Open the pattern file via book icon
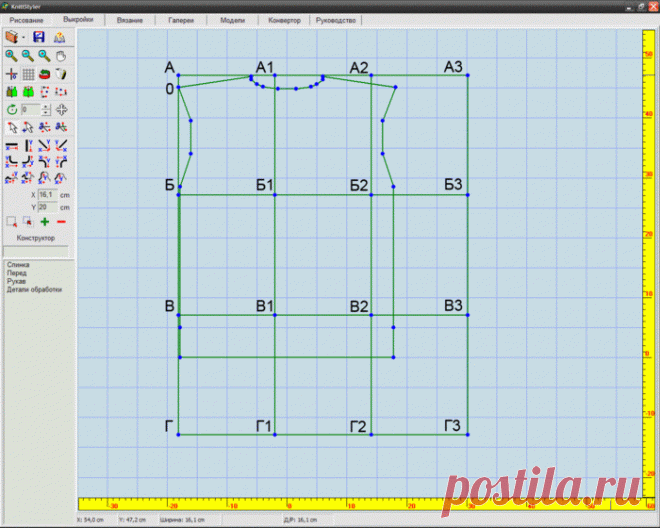The height and width of the screenshot is (528, 660). tap(11, 37)
